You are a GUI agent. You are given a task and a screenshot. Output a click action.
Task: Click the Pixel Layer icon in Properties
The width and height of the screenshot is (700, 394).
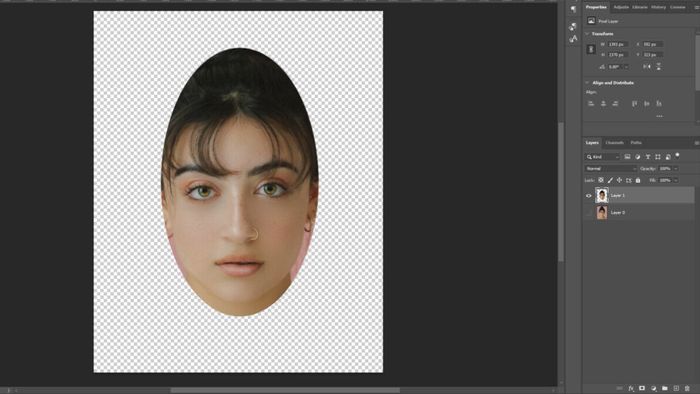(591, 21)
